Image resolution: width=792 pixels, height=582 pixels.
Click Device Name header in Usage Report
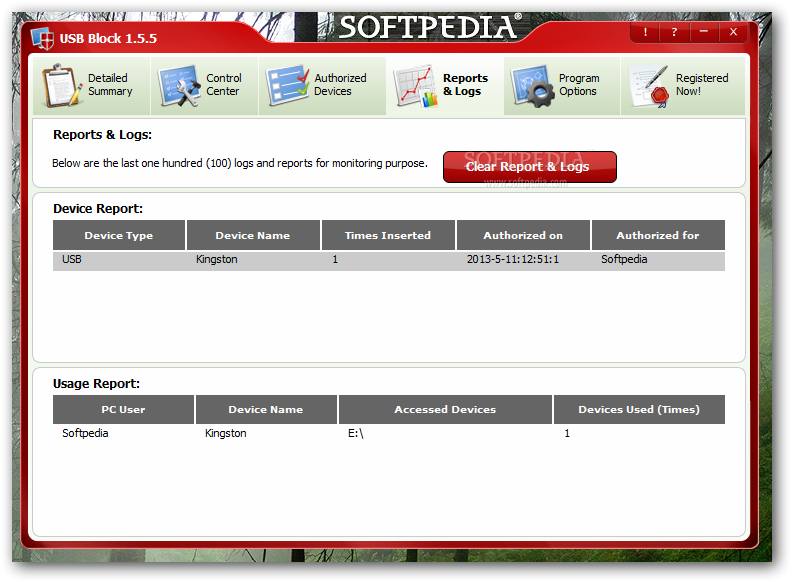tap(266, 409)
